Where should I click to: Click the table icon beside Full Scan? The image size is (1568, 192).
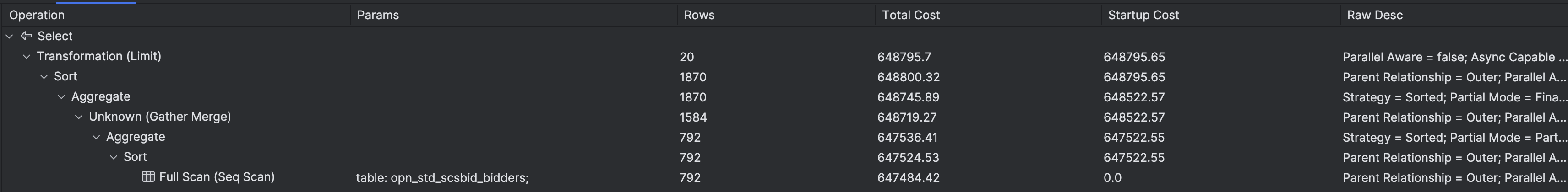point(148,177)
